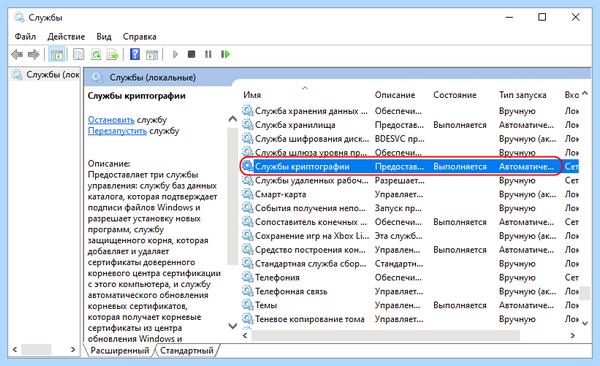Switch to the Расширенный tab

pos(119,350)
